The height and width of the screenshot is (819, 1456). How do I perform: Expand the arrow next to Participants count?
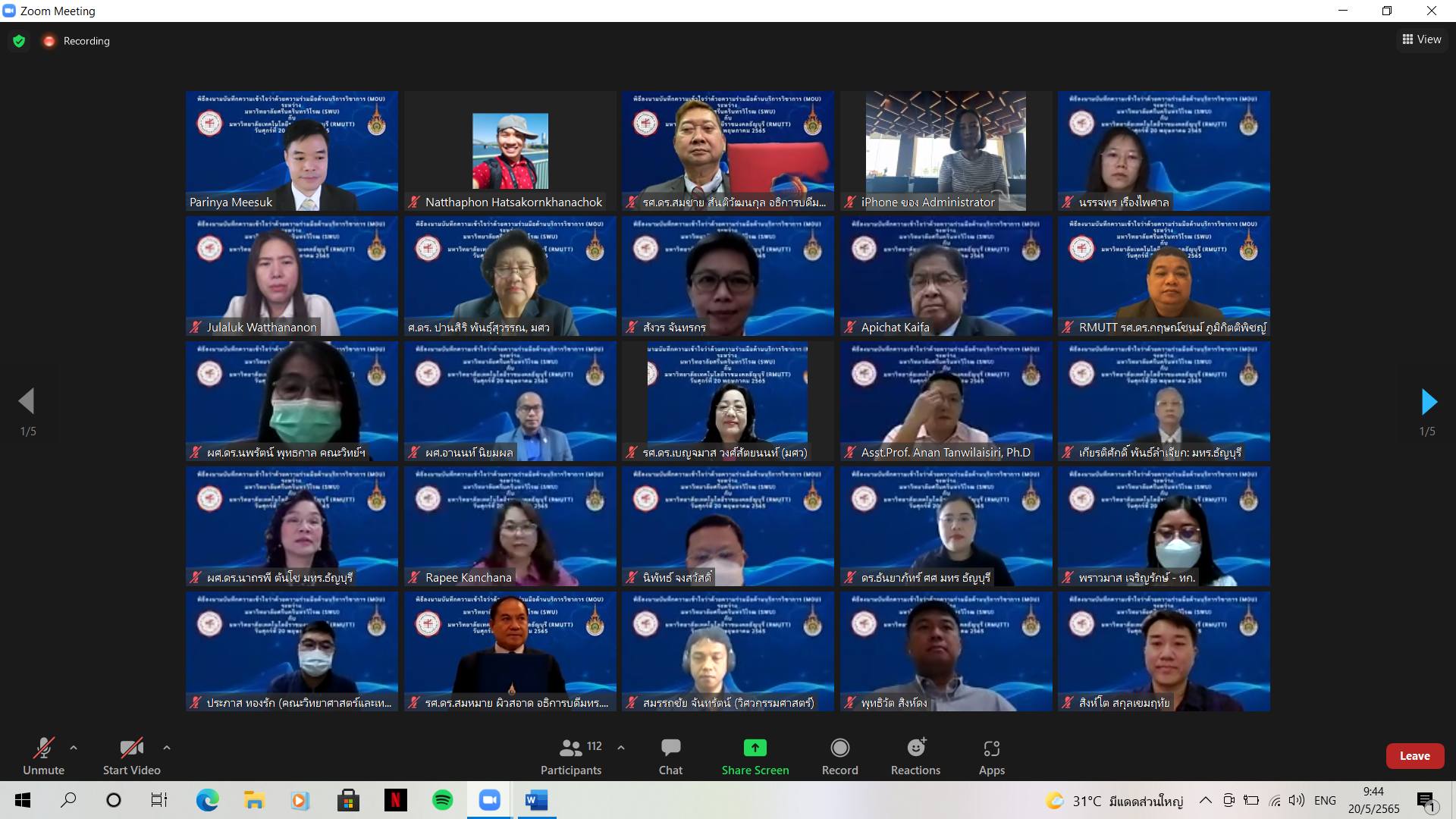[x=621, y=748]
